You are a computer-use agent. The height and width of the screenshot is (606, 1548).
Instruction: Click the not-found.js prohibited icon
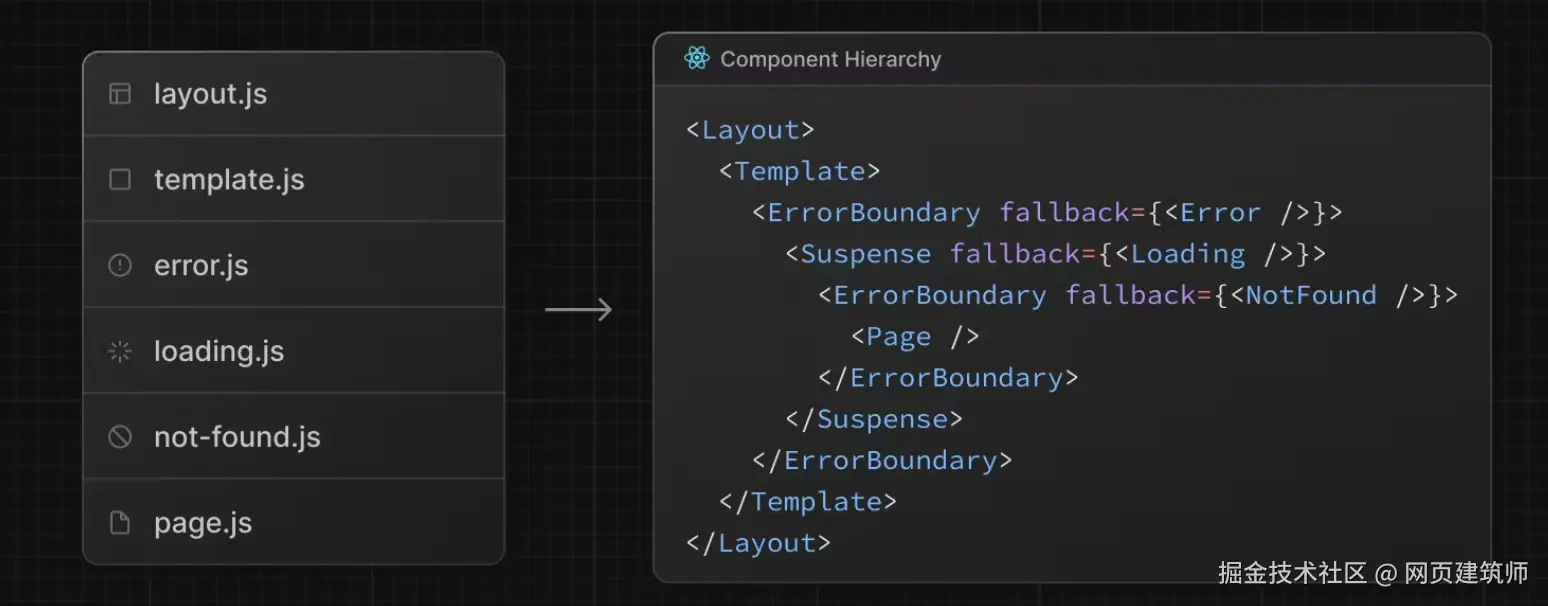tap(120, 437)
